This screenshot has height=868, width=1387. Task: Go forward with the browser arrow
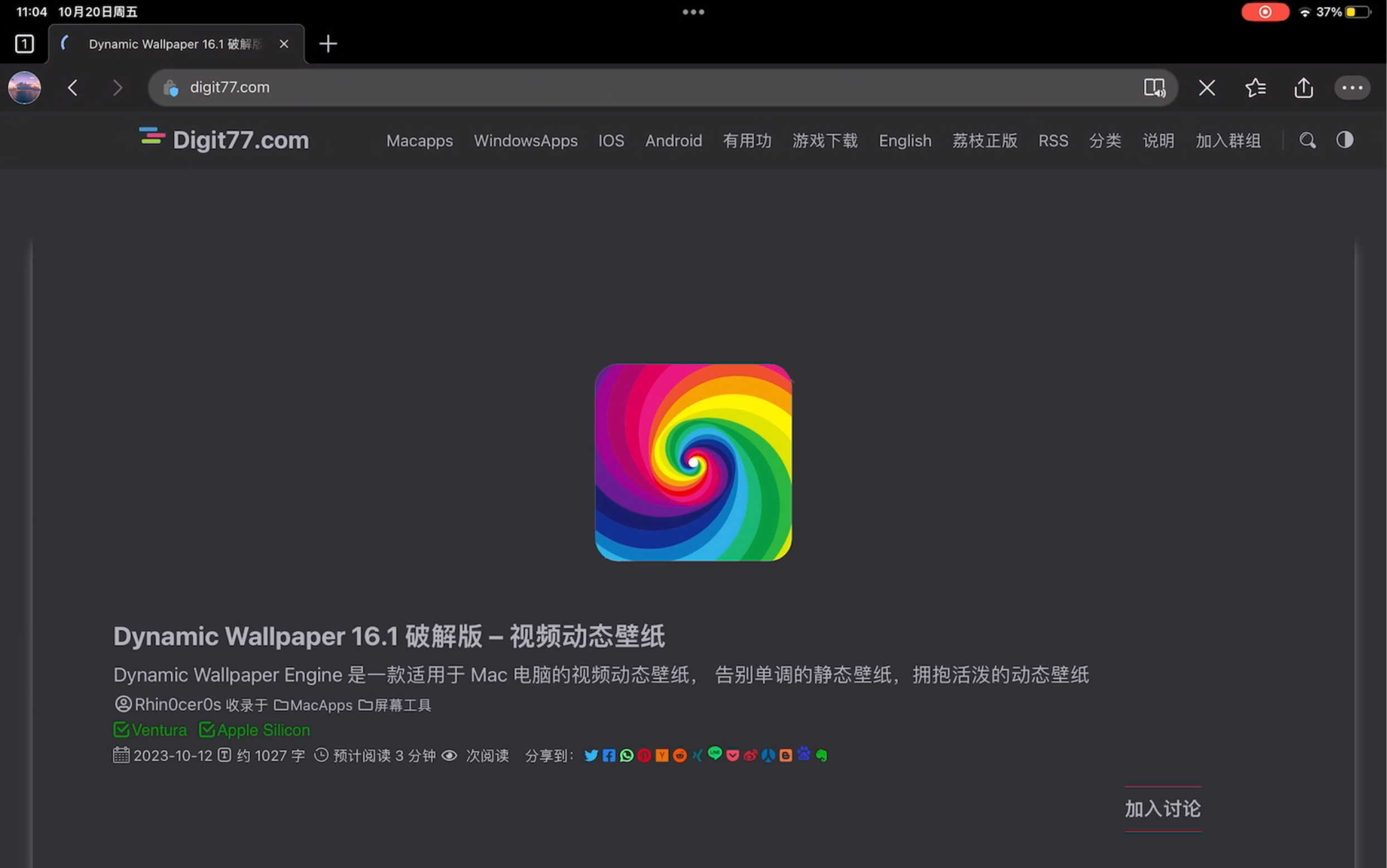[x=117, y=88]
